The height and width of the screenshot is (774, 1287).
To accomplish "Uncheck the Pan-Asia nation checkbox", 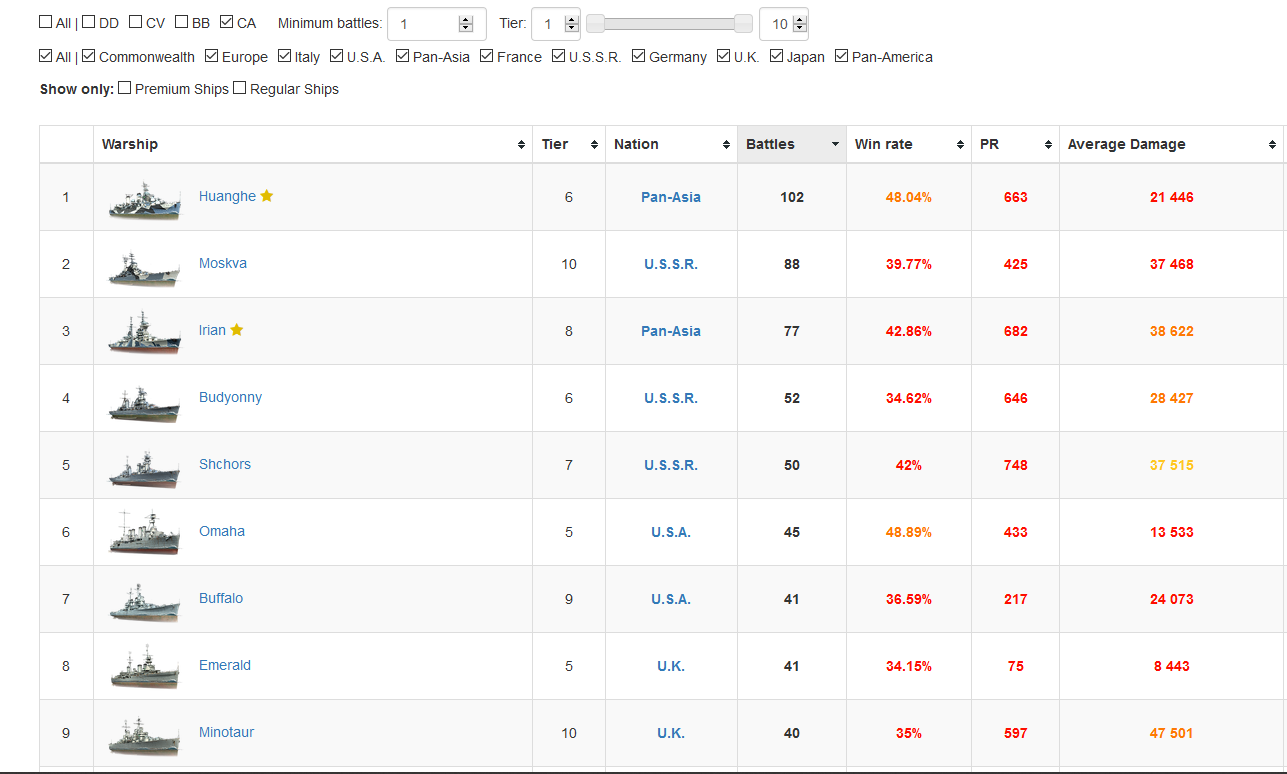I will click(403, 56).
